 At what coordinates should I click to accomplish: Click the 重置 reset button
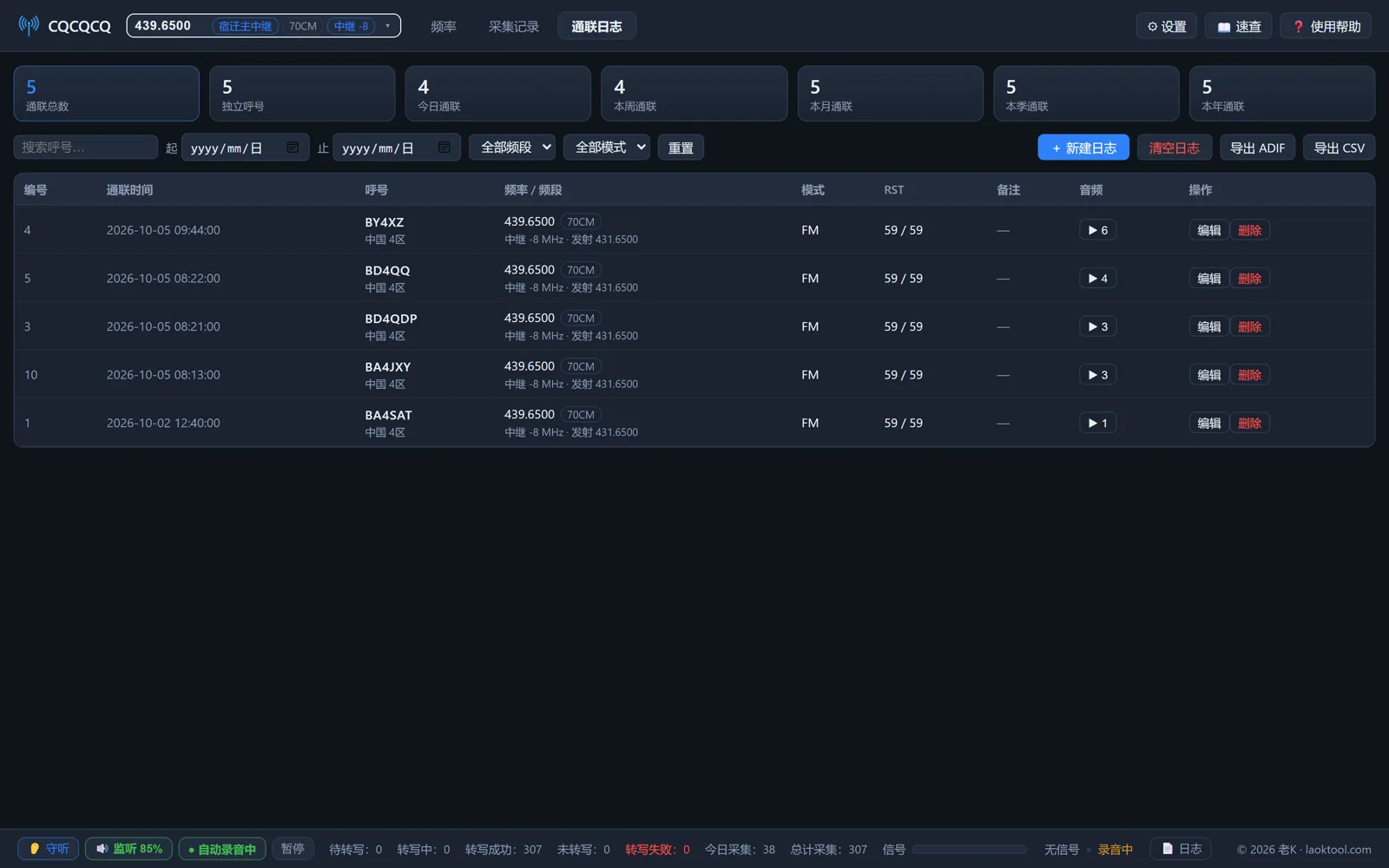pyautogui.click(x=681, y=148)
